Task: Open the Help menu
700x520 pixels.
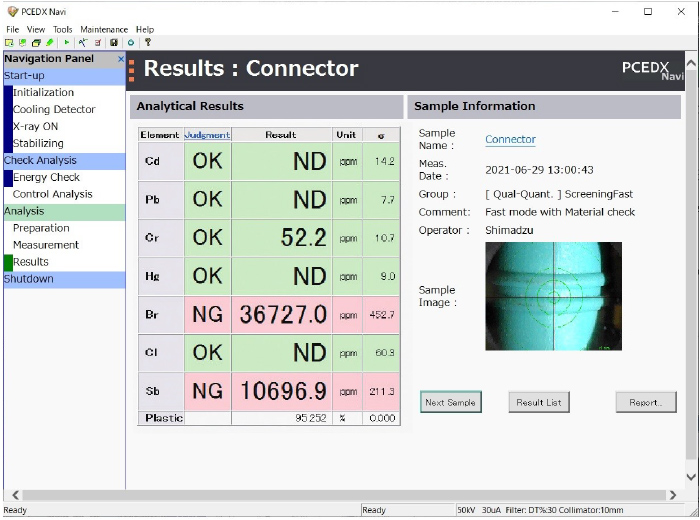Action: point(145,29)
